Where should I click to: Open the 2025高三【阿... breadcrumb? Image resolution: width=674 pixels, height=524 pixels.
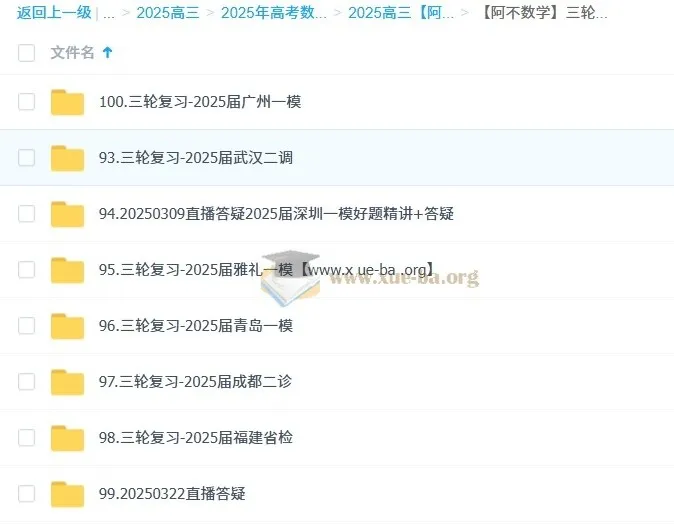point(401,13)
